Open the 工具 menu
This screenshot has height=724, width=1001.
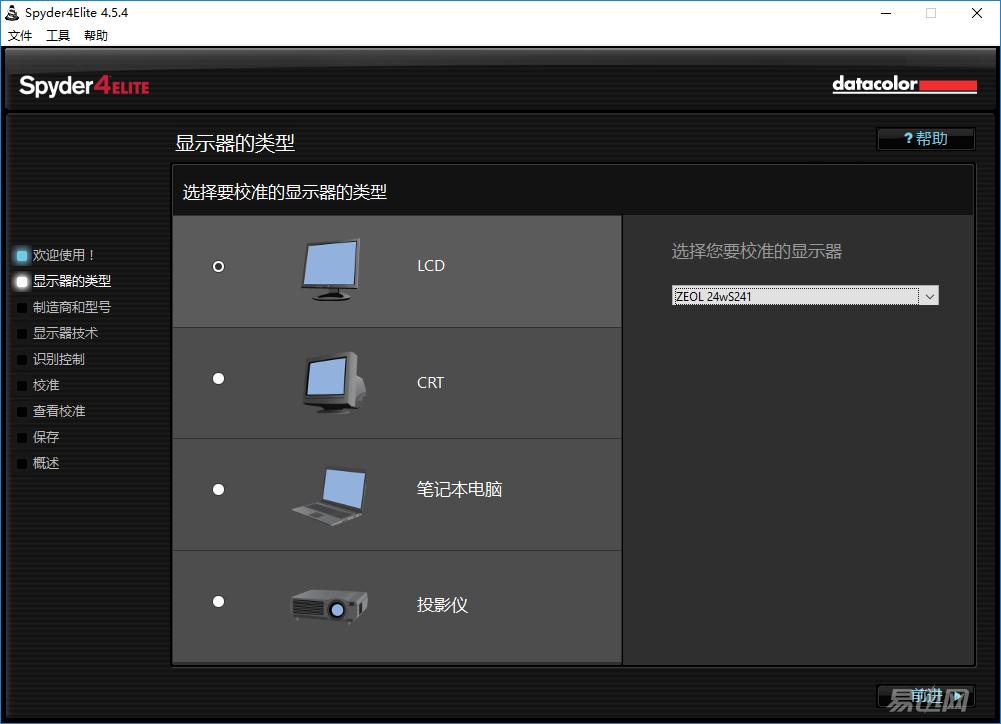coord(58,36)
